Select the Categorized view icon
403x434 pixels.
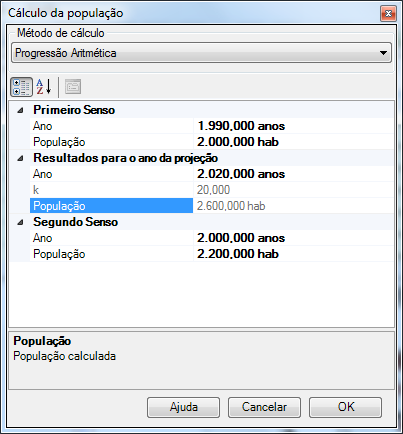click(x=21, y=87)
